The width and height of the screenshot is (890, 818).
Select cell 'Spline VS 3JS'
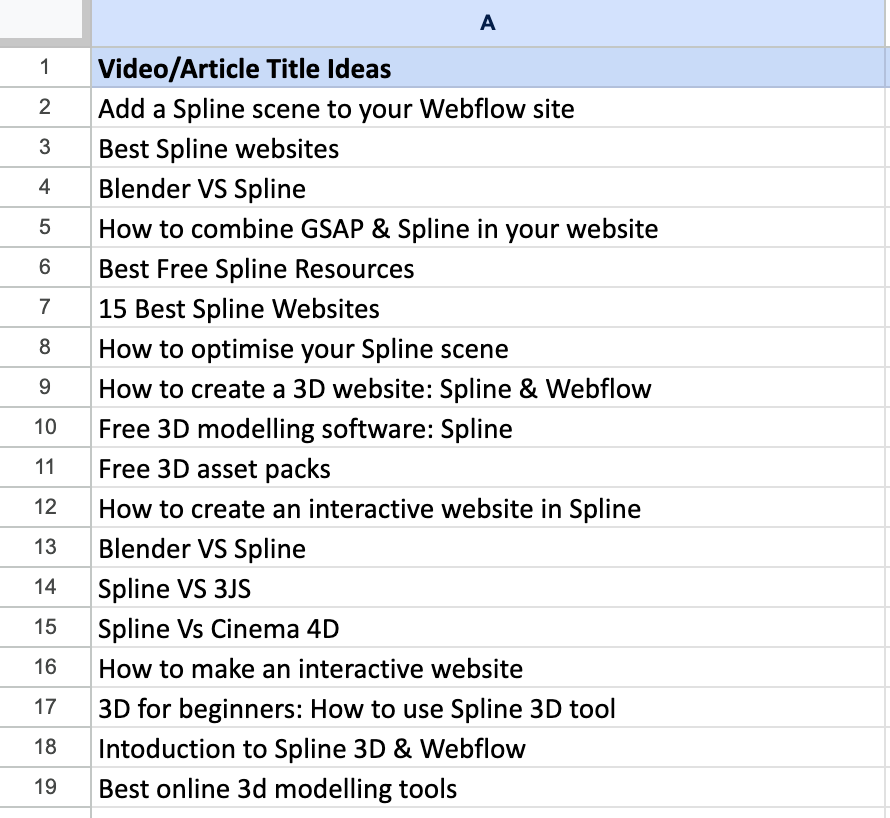490,588
